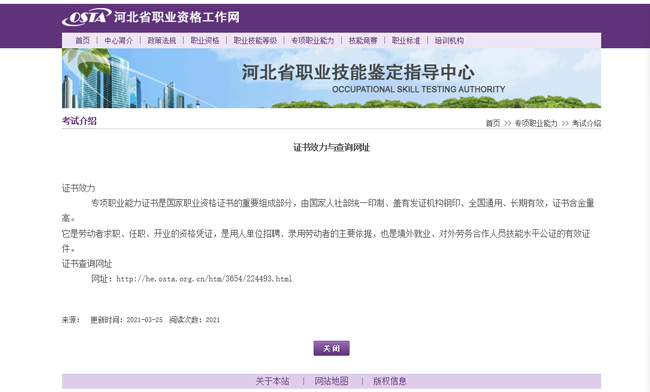650x392 pixels.
Task: Open 职业技能等级 navigation item
Action: [255, 40]
